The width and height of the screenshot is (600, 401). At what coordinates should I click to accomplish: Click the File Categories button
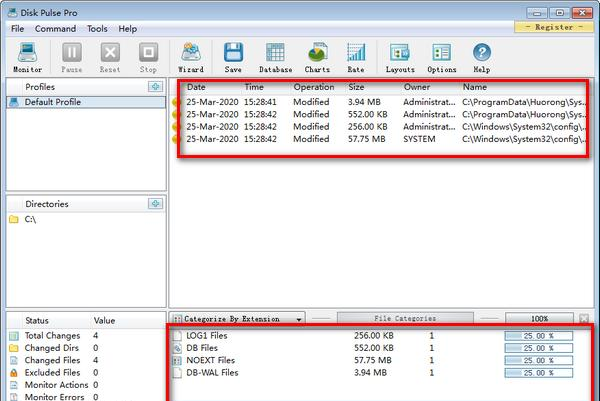[x=405, y=318]
